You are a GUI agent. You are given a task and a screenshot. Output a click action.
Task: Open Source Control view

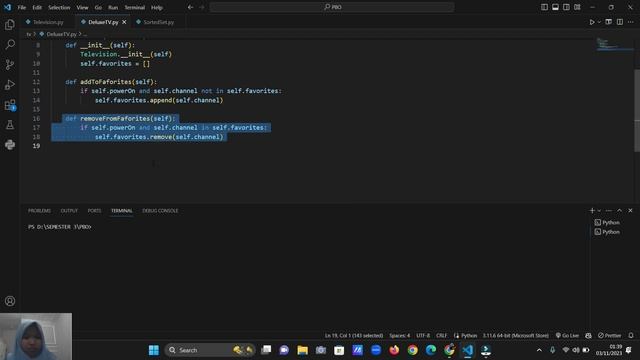(x=10, y=64)
